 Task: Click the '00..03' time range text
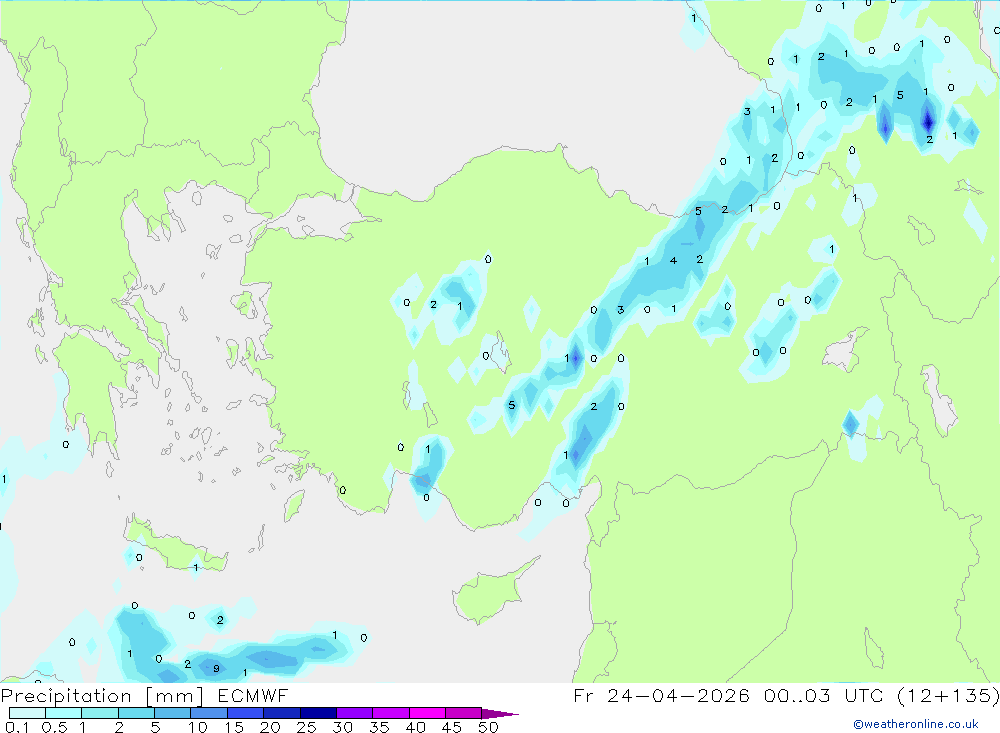coord(797,695)
